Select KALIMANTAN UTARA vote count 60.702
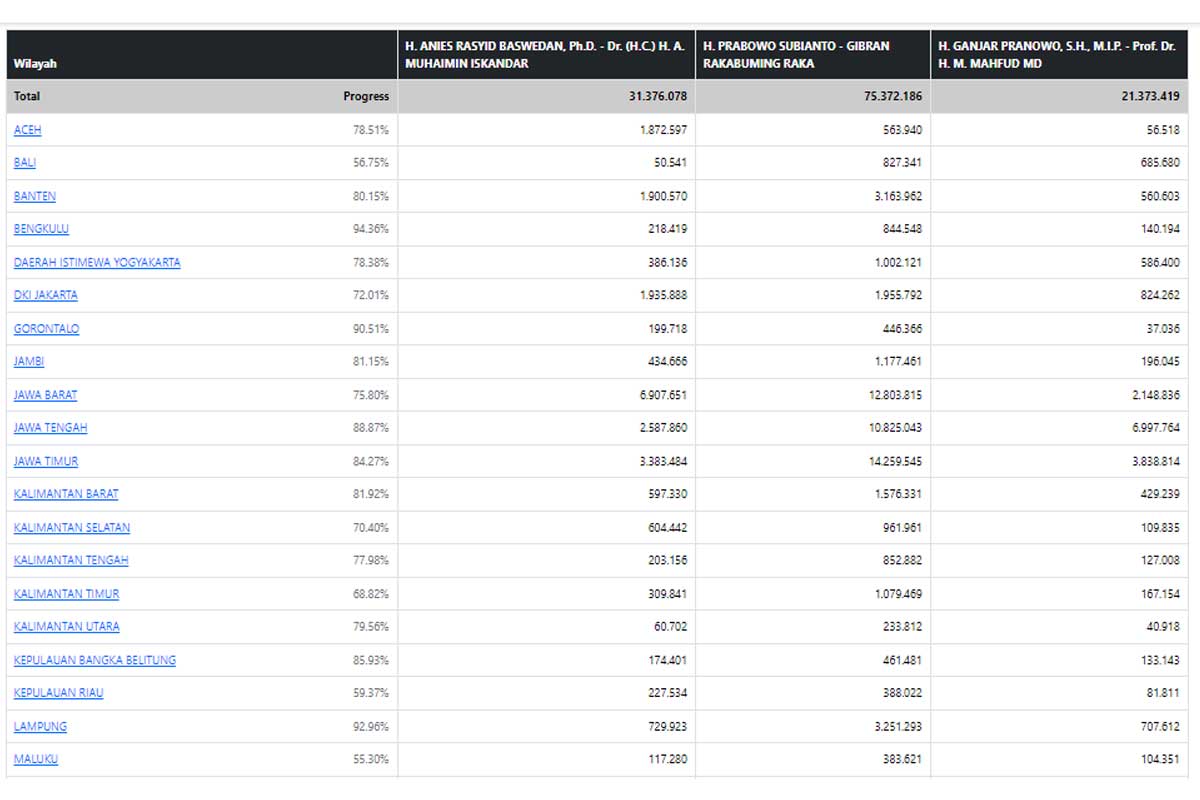 tap(670, 627)
